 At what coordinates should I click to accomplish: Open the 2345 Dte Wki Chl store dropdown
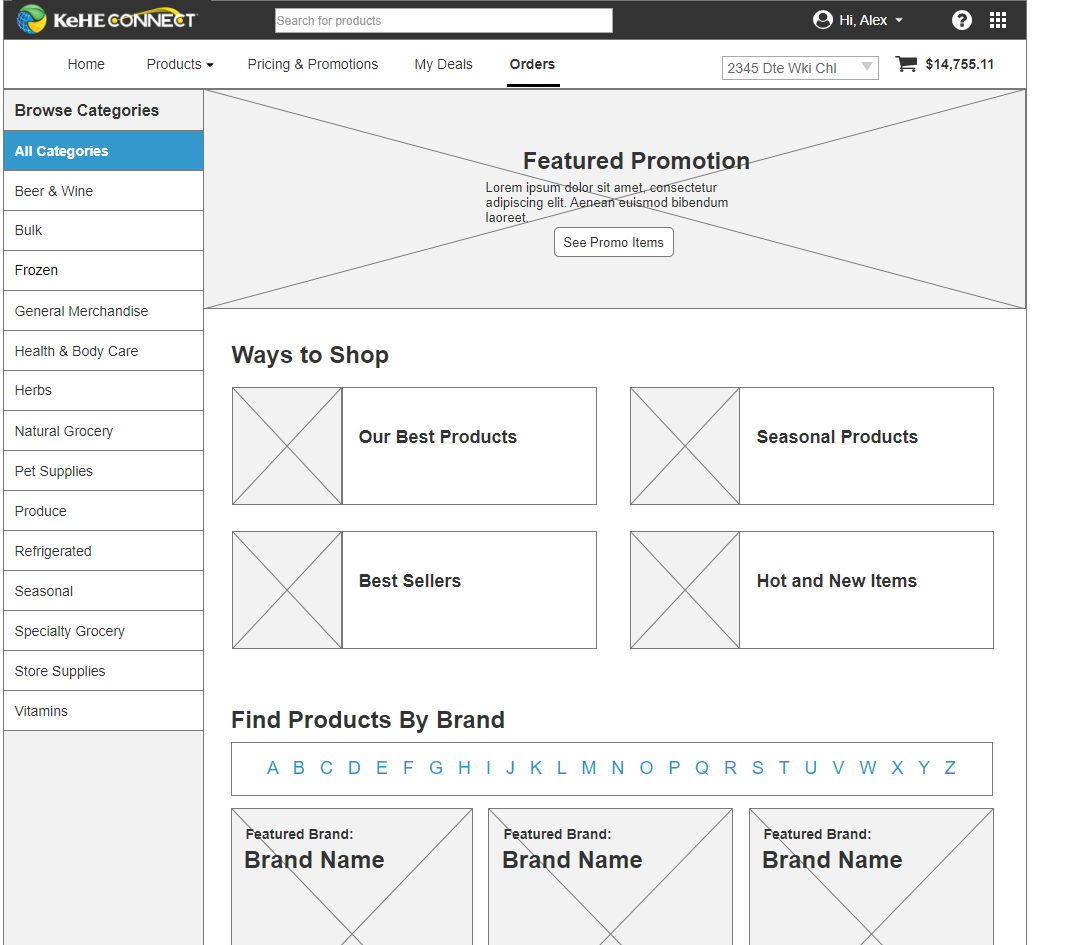(800, 68)
